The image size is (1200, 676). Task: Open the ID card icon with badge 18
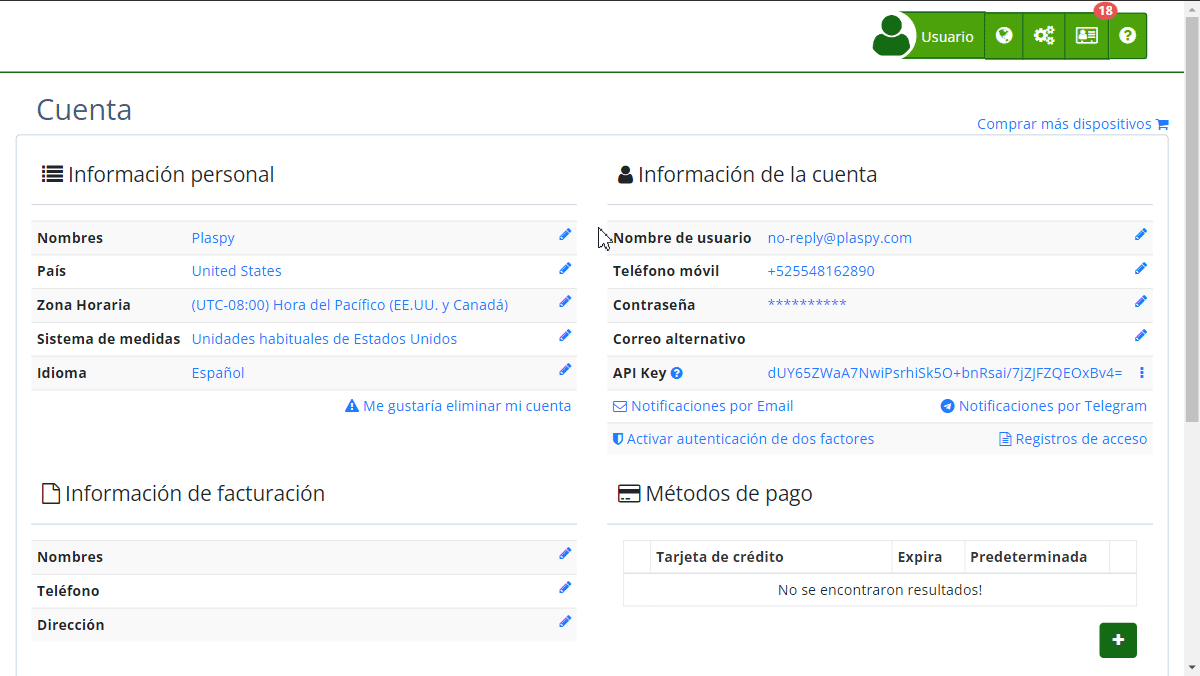tap(1086, 36)
